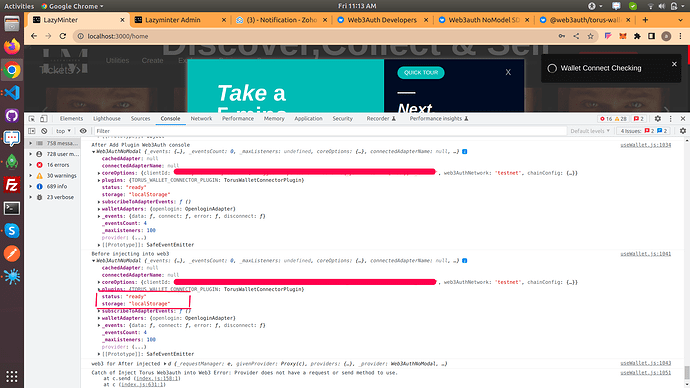Open DevTools more options menu
Image resolution: width=690 pixels, height=388 pixels.
(671, 119)
